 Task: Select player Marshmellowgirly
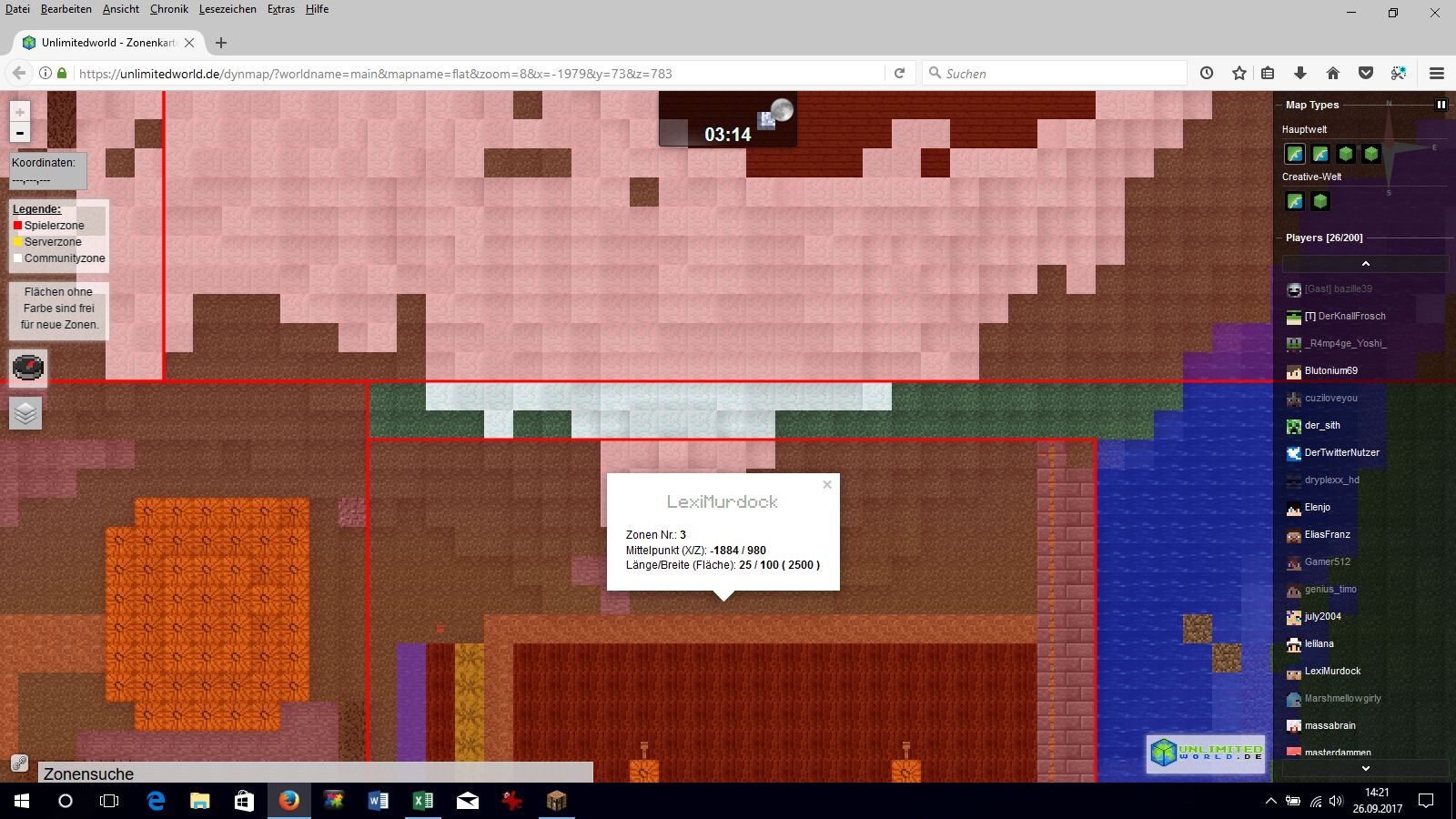[x=1342, y=698]
